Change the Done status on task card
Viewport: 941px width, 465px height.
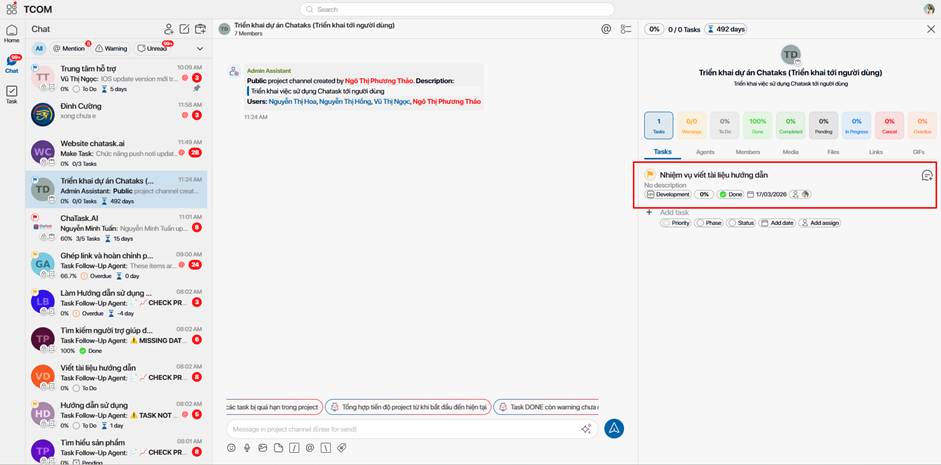click(x=730, y=194)
